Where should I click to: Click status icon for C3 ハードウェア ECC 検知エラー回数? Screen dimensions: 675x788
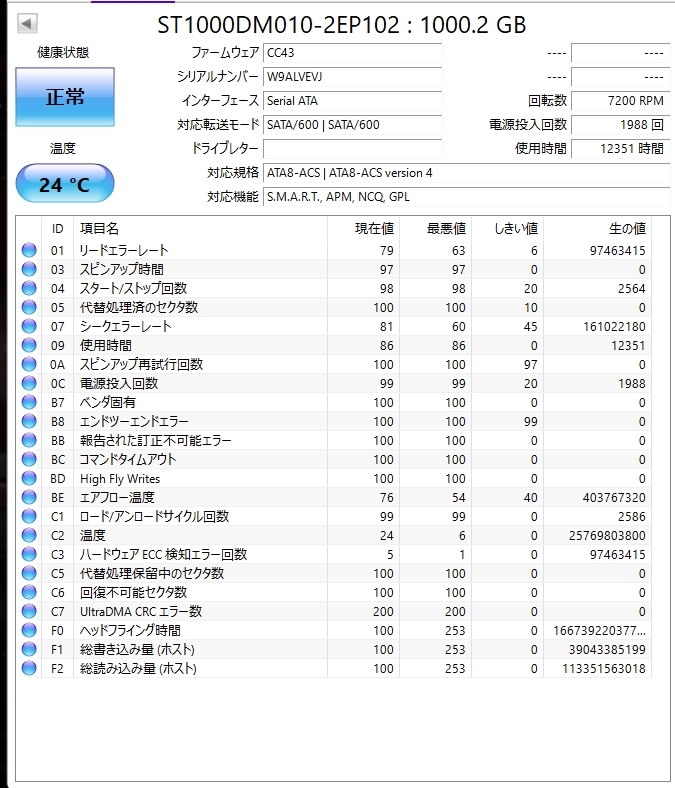(29, 554)
